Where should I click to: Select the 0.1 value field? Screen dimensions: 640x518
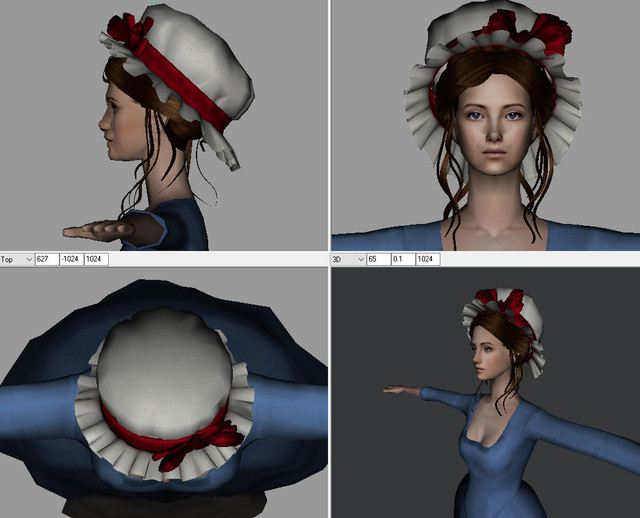coord(403,259)
